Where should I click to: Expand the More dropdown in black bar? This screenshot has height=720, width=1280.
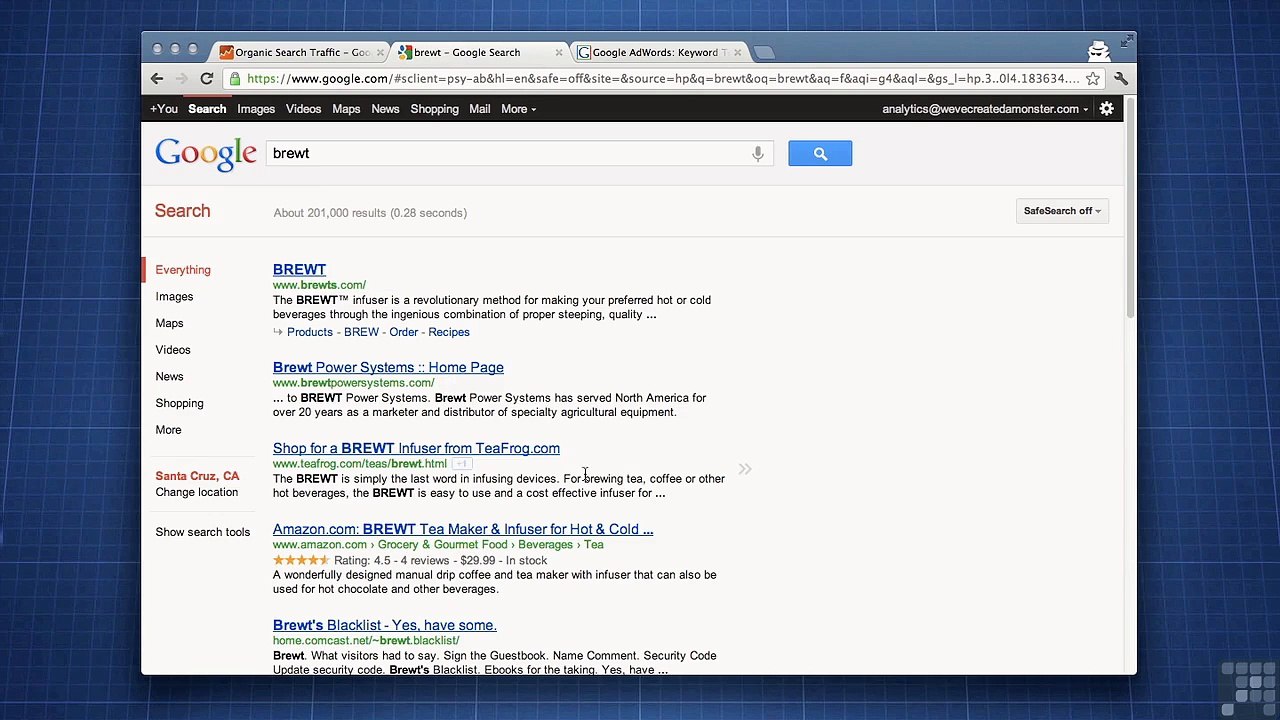(x=518, y=109)
